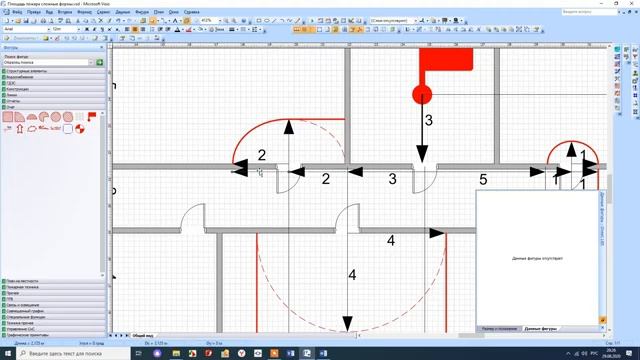640x360 pixels.
Task: Select the Общий вид page tab
Action: (x=143, y=336)
